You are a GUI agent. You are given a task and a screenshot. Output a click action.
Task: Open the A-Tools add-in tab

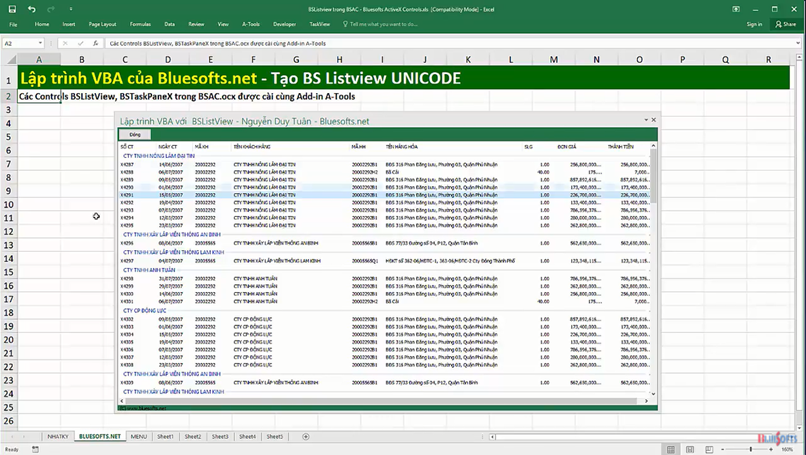[250, 24]
